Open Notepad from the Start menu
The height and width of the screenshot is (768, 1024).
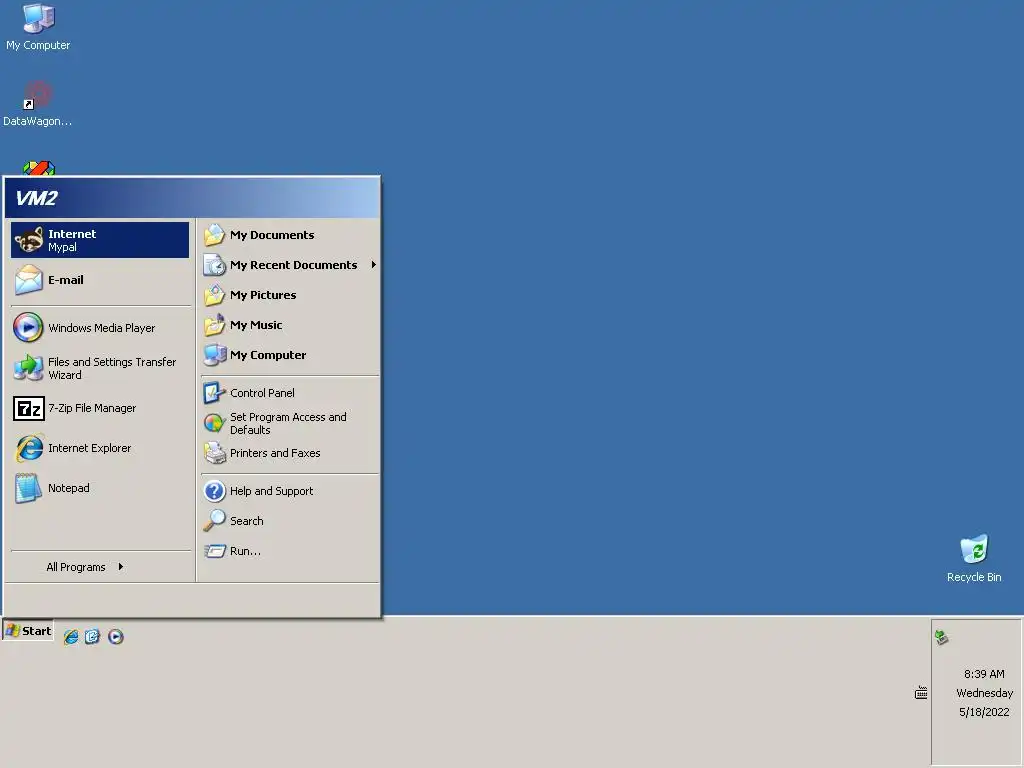(x=100, y=488)
